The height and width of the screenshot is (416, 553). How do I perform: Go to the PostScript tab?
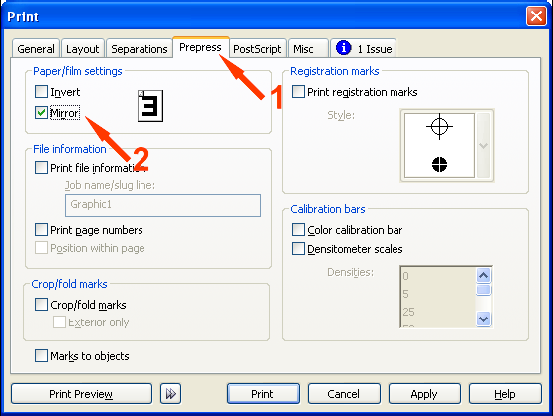[x=257, y=49]
